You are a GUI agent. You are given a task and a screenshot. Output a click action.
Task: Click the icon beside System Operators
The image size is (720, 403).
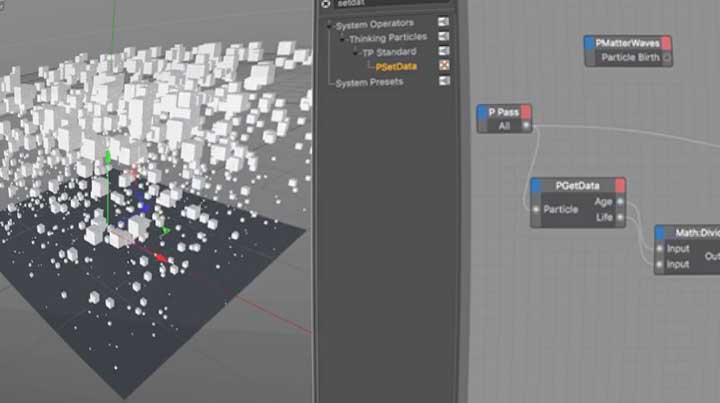pos(443,23)
